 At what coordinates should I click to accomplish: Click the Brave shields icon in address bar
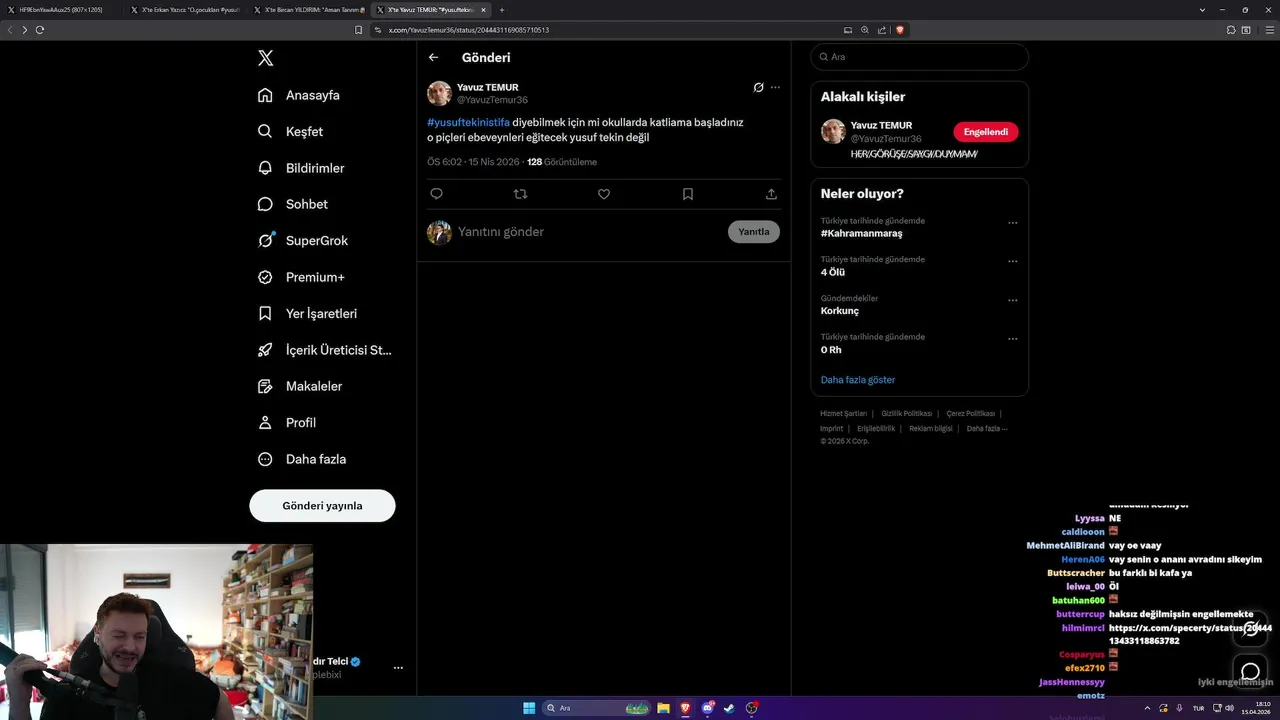900,30
